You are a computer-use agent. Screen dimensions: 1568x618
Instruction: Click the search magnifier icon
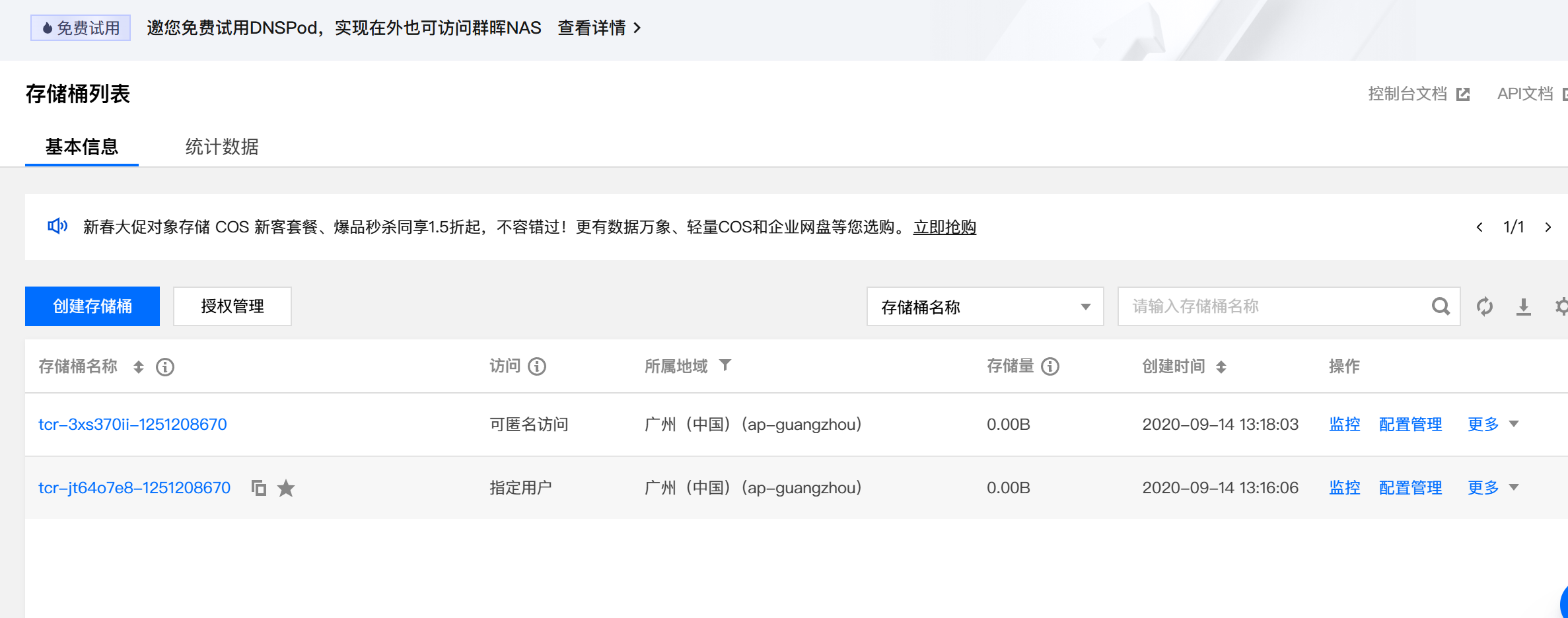[1441, 306]
